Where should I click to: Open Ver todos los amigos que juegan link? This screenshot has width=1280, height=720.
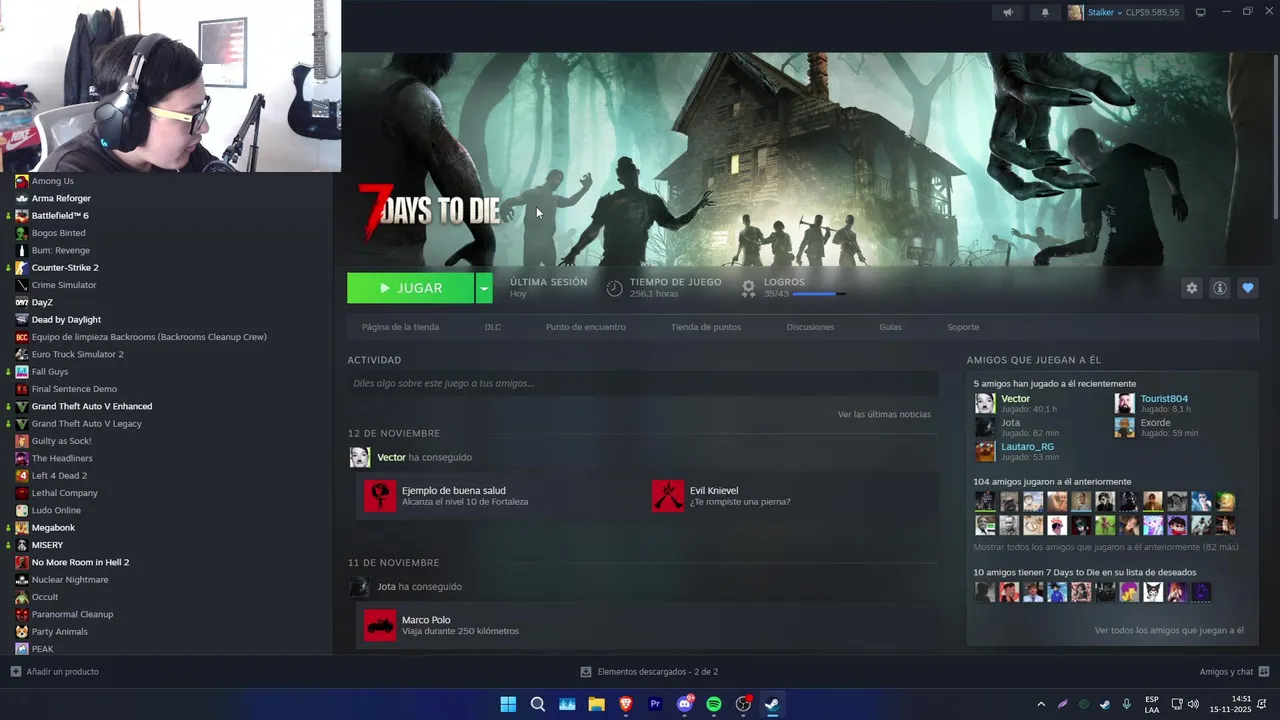click(x=1169, y=630)
